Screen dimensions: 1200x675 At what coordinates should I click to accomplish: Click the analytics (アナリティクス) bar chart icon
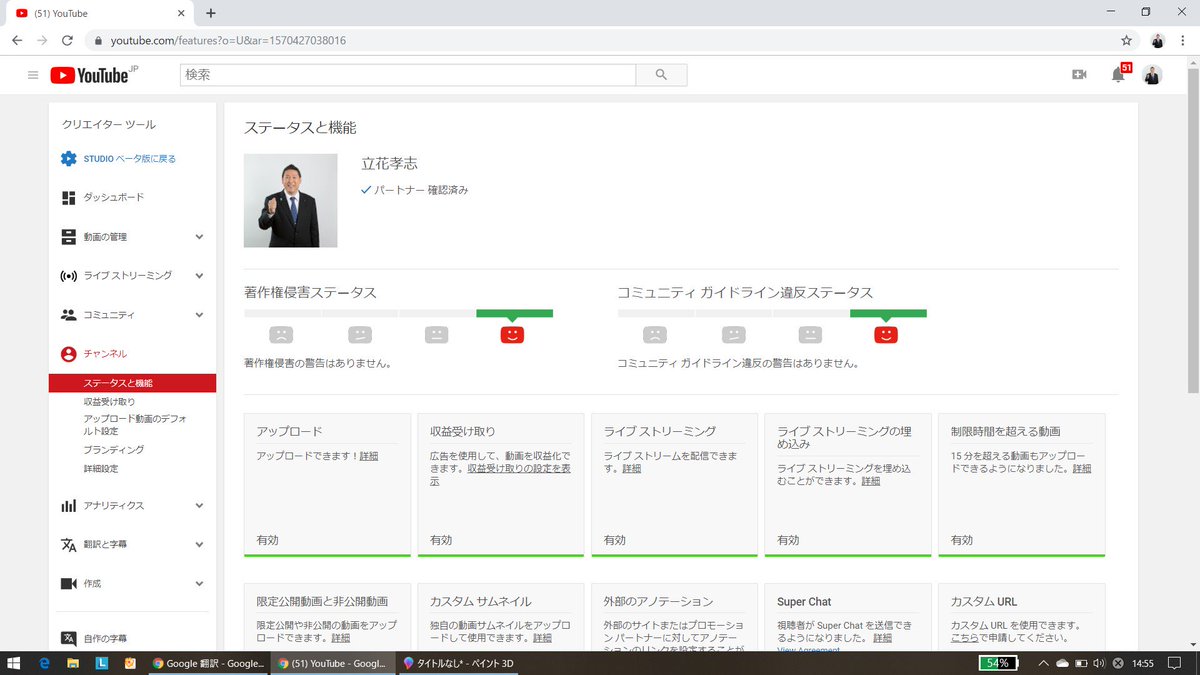[68, 506]
